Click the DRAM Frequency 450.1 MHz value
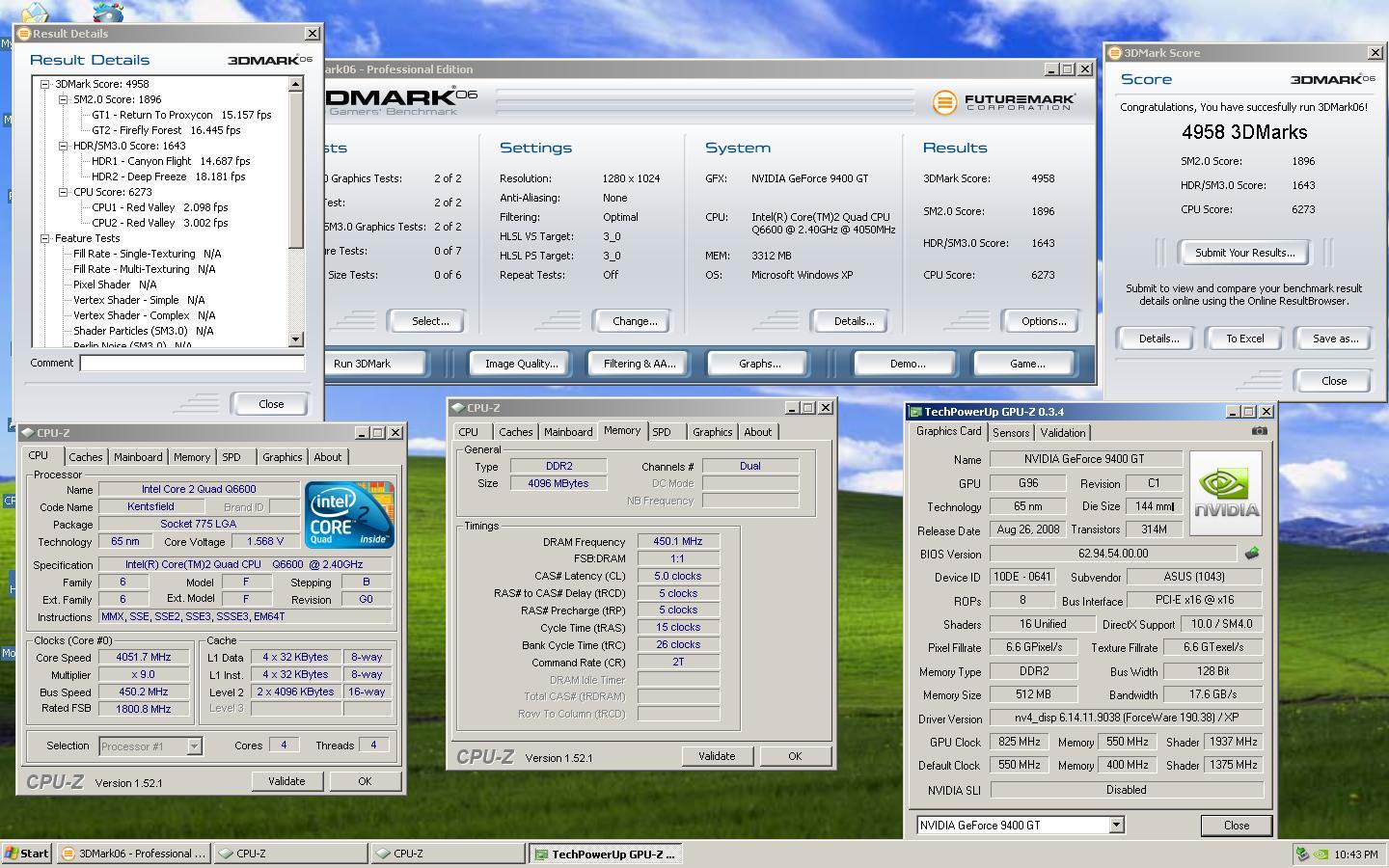 tap(678, 542)
